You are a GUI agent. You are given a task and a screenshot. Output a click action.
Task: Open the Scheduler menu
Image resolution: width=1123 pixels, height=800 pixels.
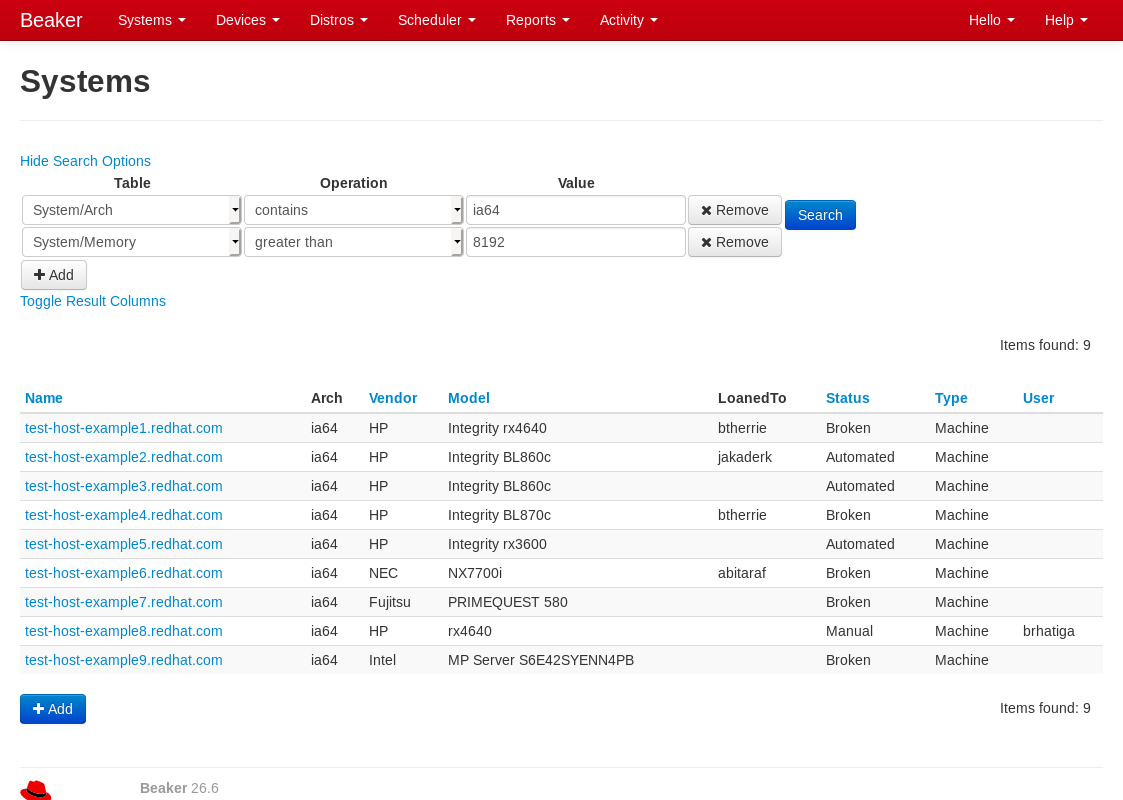click(437, 20)
